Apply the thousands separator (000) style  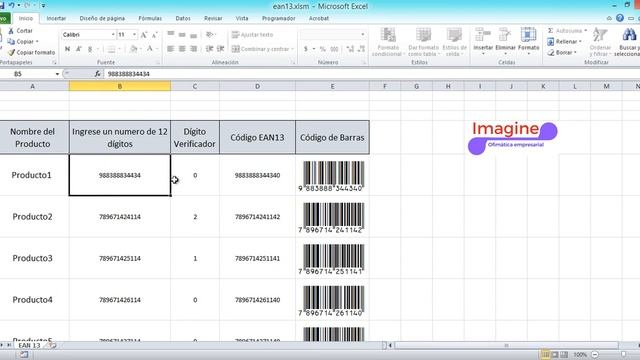point(334,49)
